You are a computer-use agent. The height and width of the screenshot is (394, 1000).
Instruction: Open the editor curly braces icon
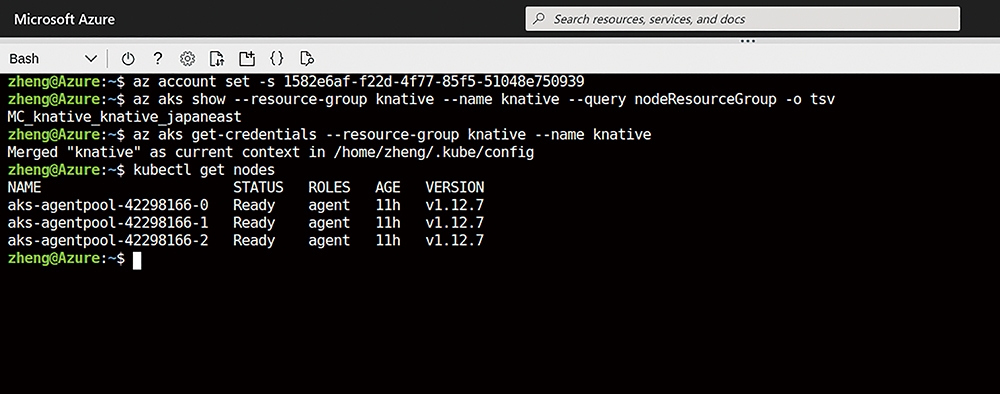(277, 59)
